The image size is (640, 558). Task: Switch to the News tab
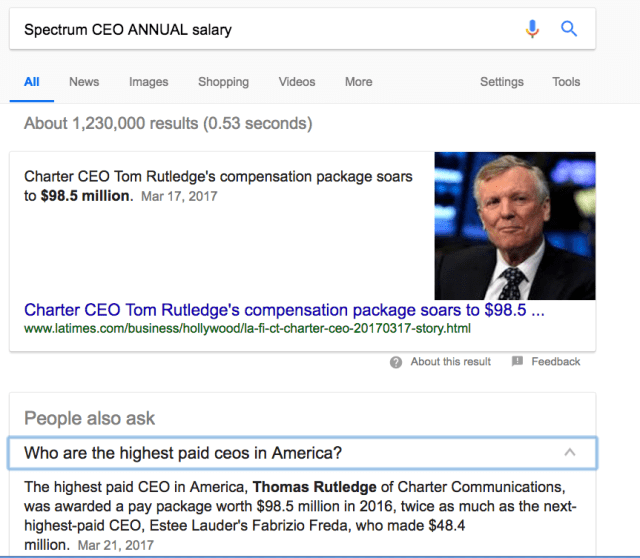[x=84, y=82]
